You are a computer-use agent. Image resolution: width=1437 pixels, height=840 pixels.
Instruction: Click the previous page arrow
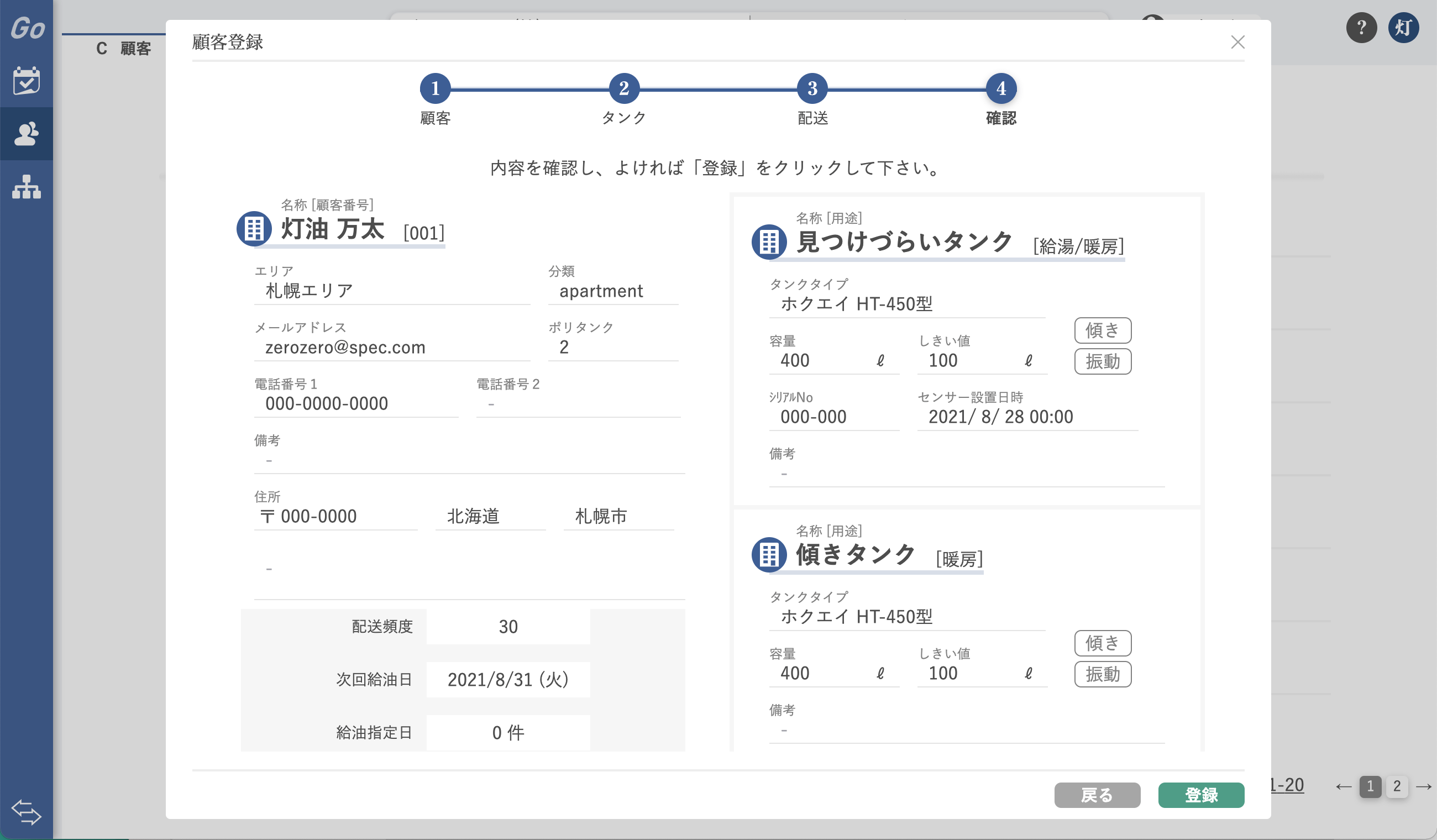coord(1344,787)
